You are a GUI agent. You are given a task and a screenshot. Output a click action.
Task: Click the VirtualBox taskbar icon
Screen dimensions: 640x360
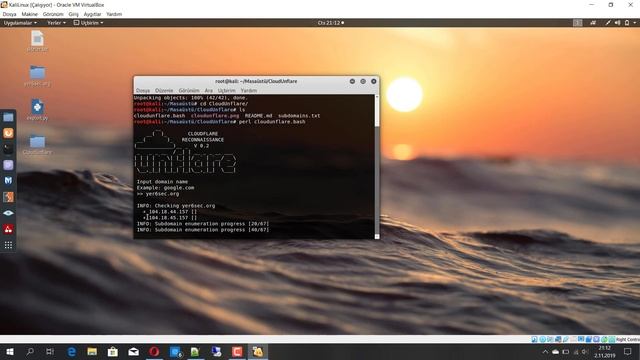click(258, 351)
